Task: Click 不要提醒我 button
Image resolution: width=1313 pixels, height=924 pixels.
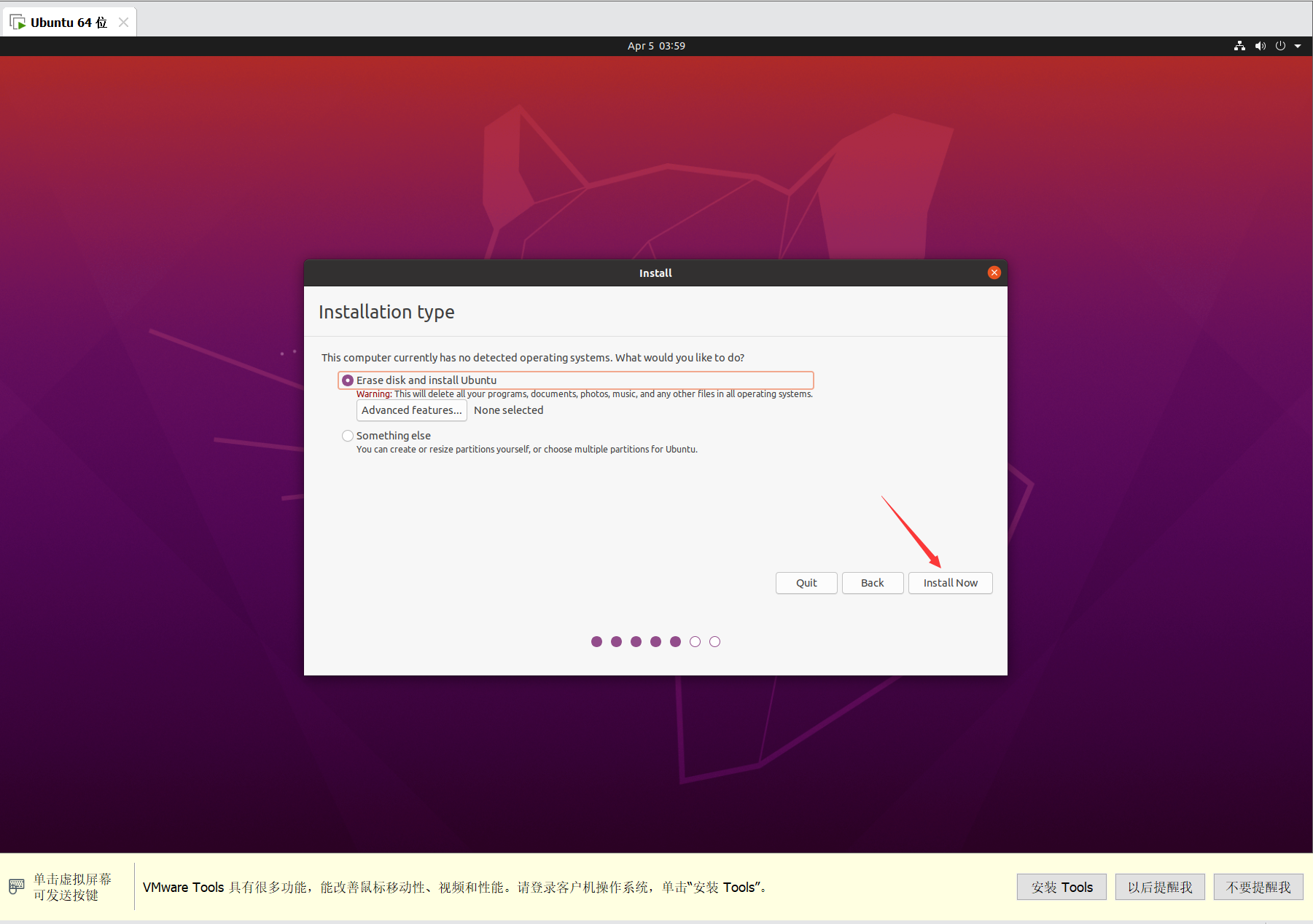Action: pyautogui.click(x=1258, y=887)
